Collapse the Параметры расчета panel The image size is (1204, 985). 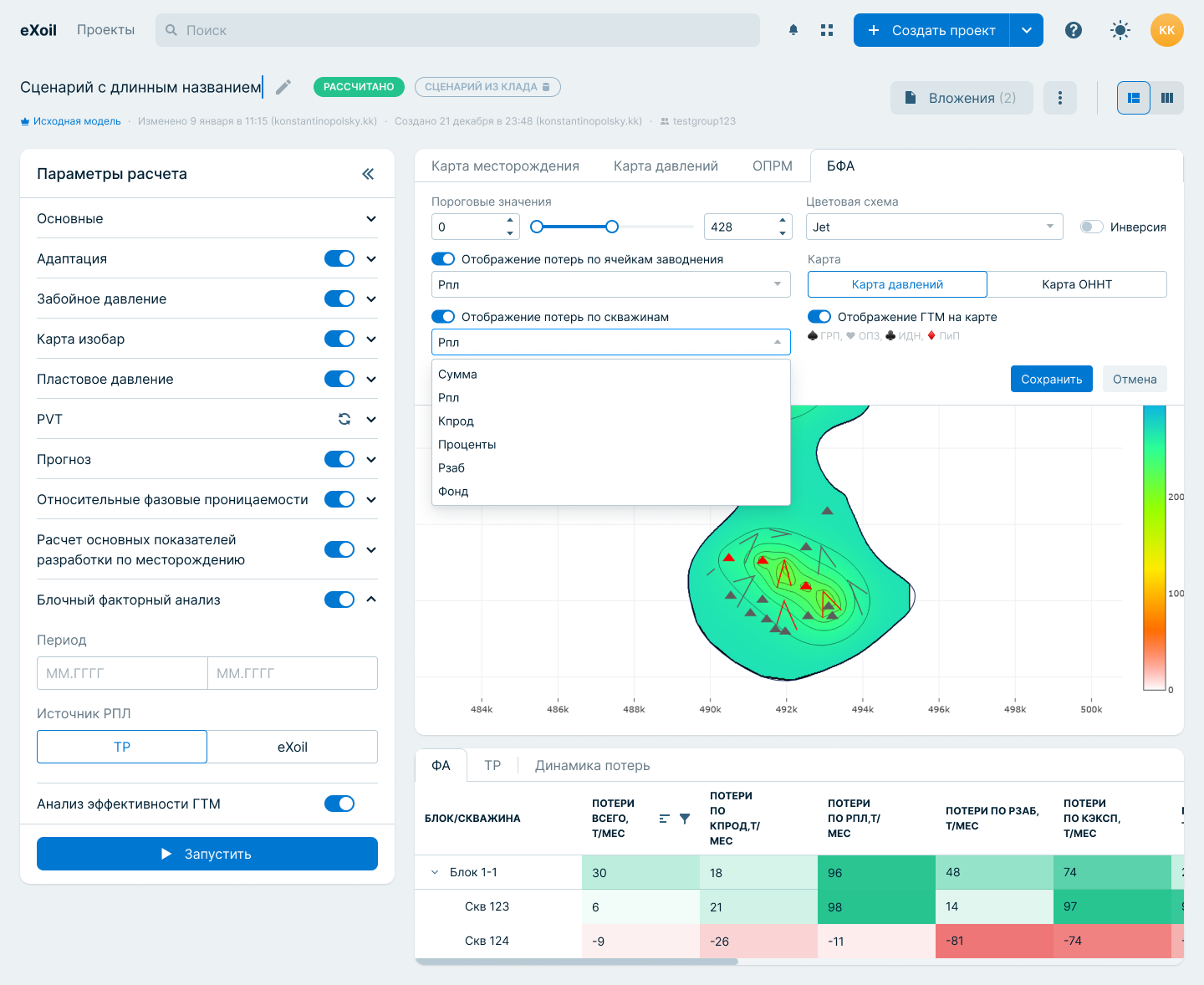[x=368, y=174]
